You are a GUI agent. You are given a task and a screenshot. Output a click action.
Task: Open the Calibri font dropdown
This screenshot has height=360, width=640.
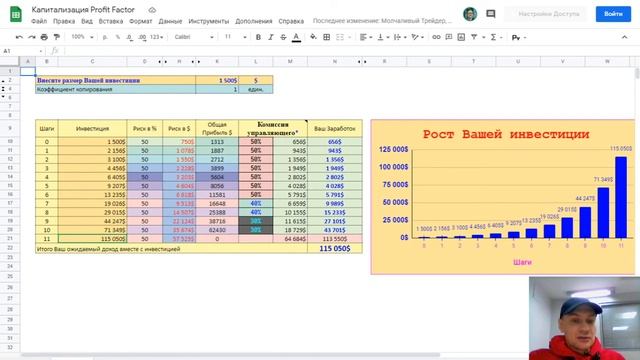[x=194, y=37]
